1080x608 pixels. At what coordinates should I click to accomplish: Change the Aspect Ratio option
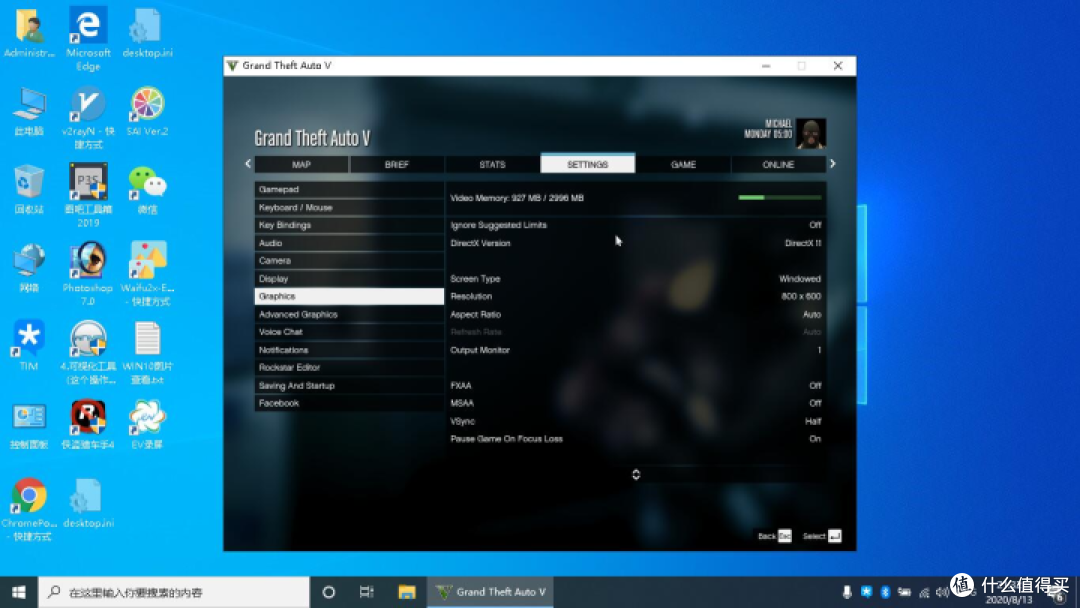pyautogui.click(x=635, y=315)
